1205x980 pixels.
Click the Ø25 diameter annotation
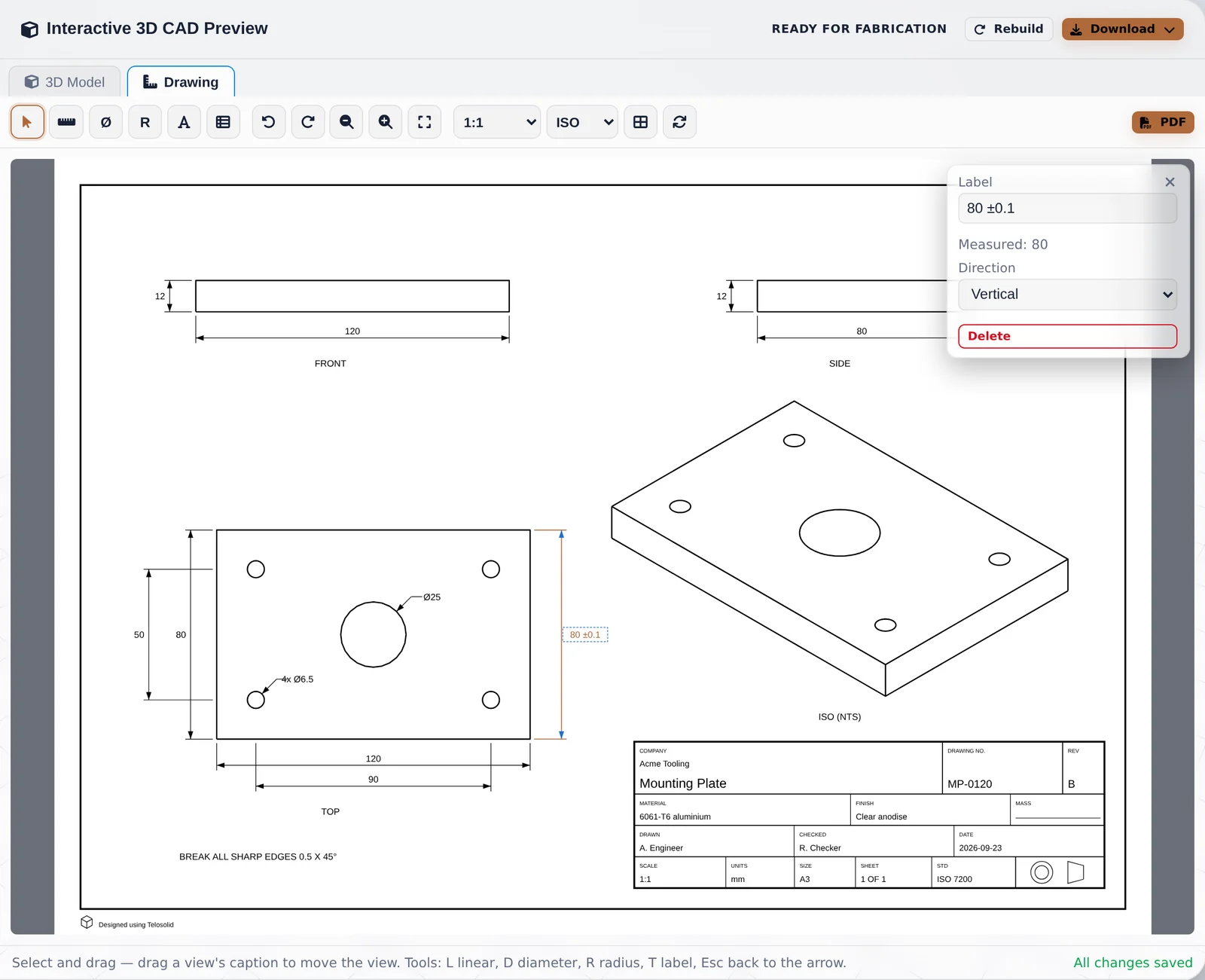coord(432,597)
